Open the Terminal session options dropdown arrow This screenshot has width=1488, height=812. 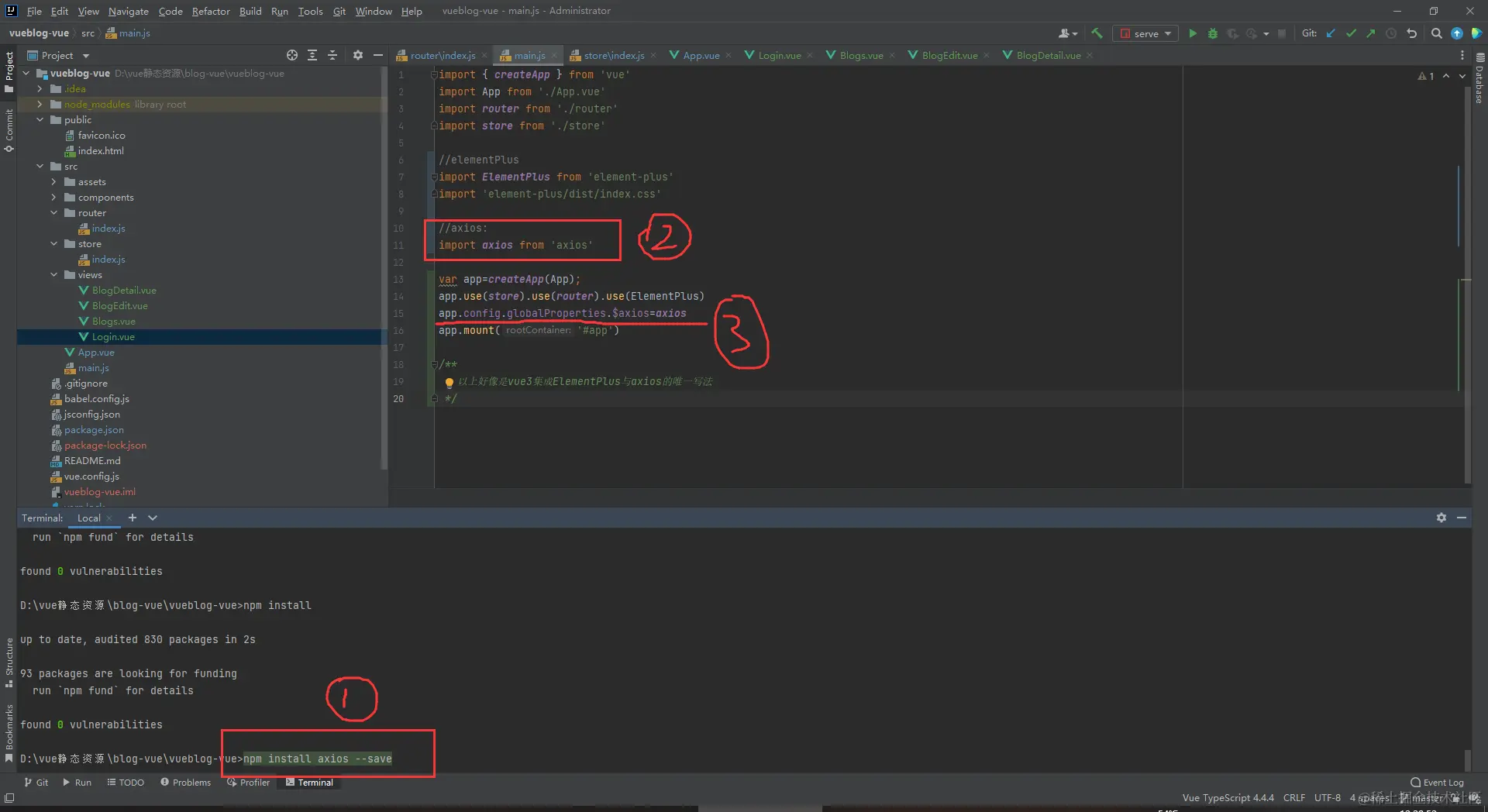click(153, 518)
